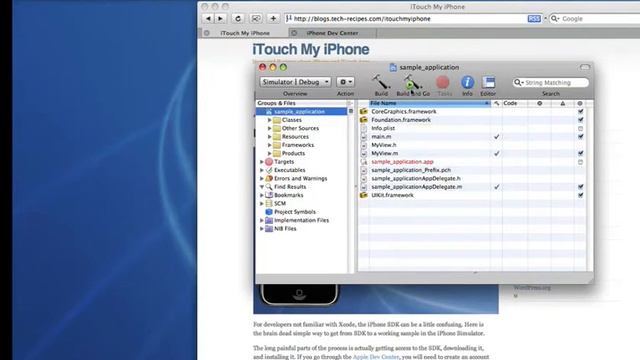Image resolution: width=640 pixels, height=360 pixels.
Task: Click the NIB Files smart group icon
Action: click(269, 229)
